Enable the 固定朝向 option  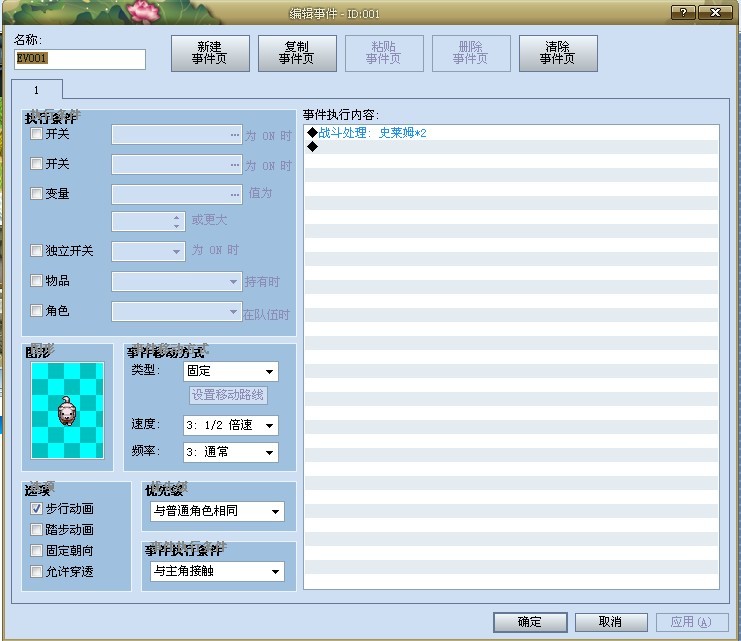point(36,550)
